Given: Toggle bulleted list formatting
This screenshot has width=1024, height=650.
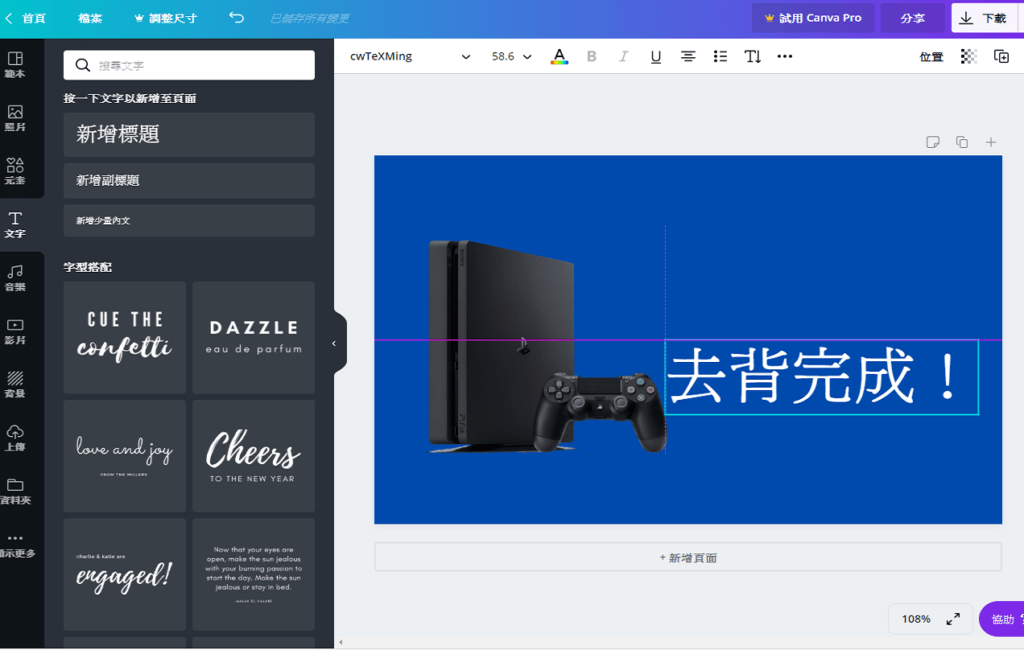Looking at the screenshot, I should [x=720, y=56].
